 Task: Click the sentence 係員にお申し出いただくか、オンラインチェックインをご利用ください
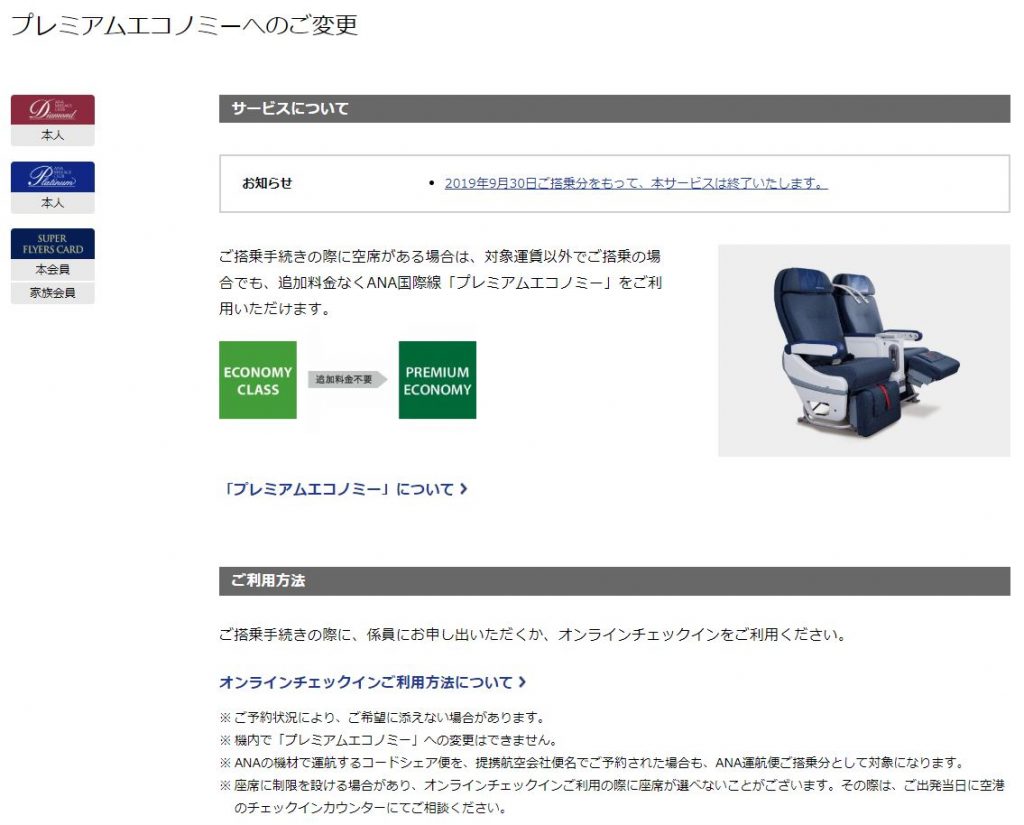(606, 635)
